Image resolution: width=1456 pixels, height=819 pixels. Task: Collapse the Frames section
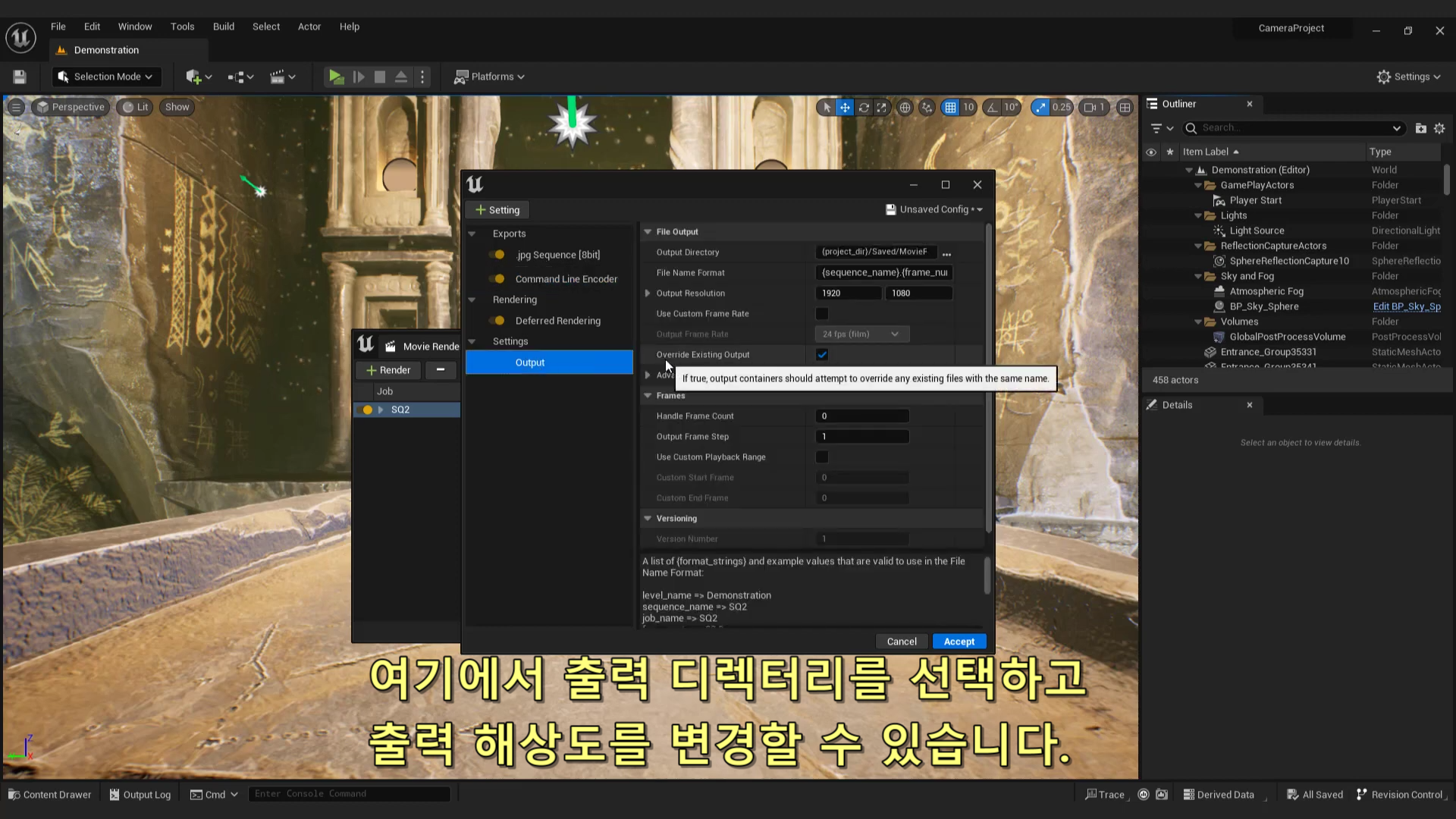[x=648, y=396]
